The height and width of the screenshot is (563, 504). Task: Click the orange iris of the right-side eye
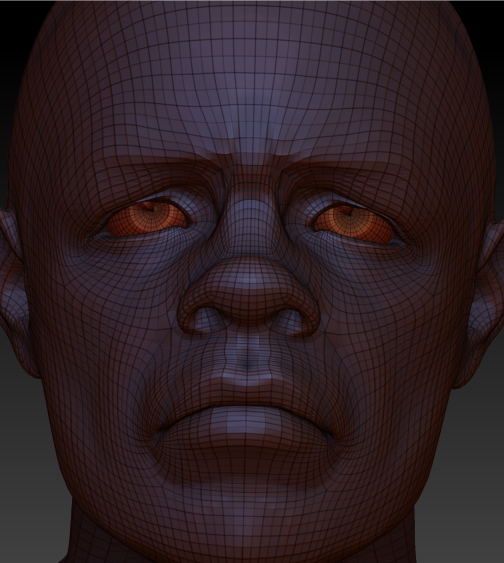click(x=354, y=221)
